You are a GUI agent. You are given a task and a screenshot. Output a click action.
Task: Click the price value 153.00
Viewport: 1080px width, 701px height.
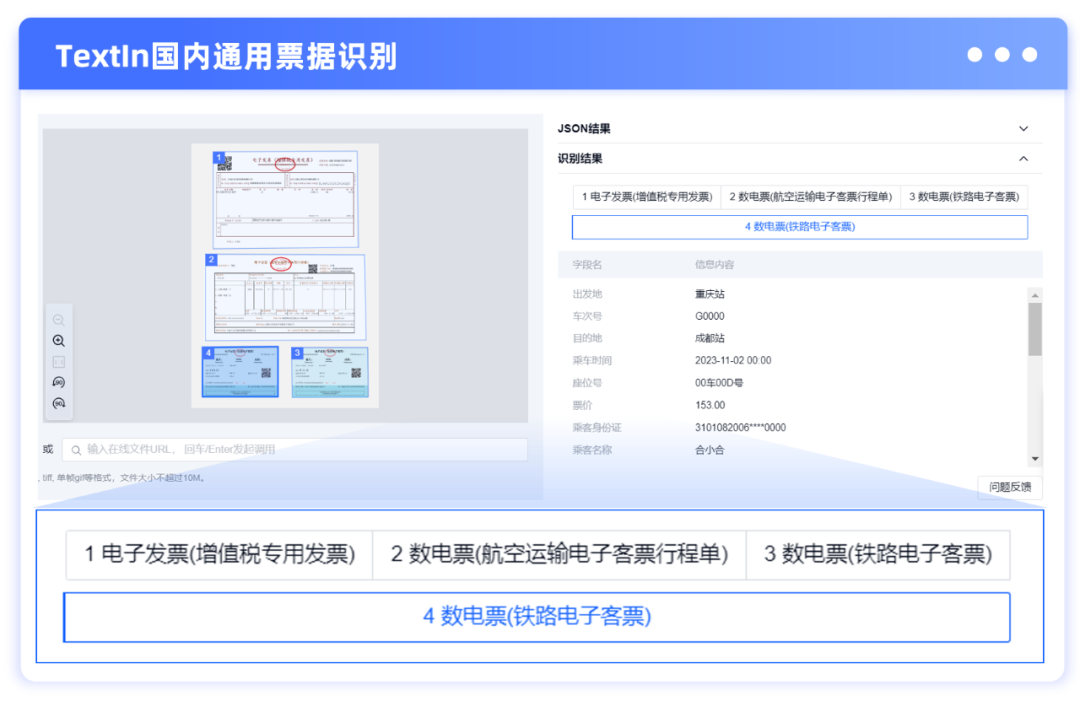[x=709, y=405]
